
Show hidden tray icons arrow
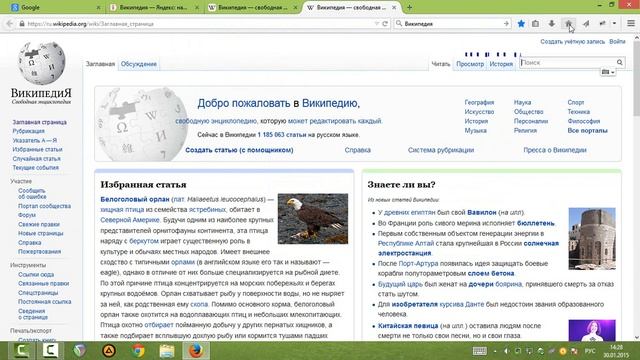coord(495,351)
